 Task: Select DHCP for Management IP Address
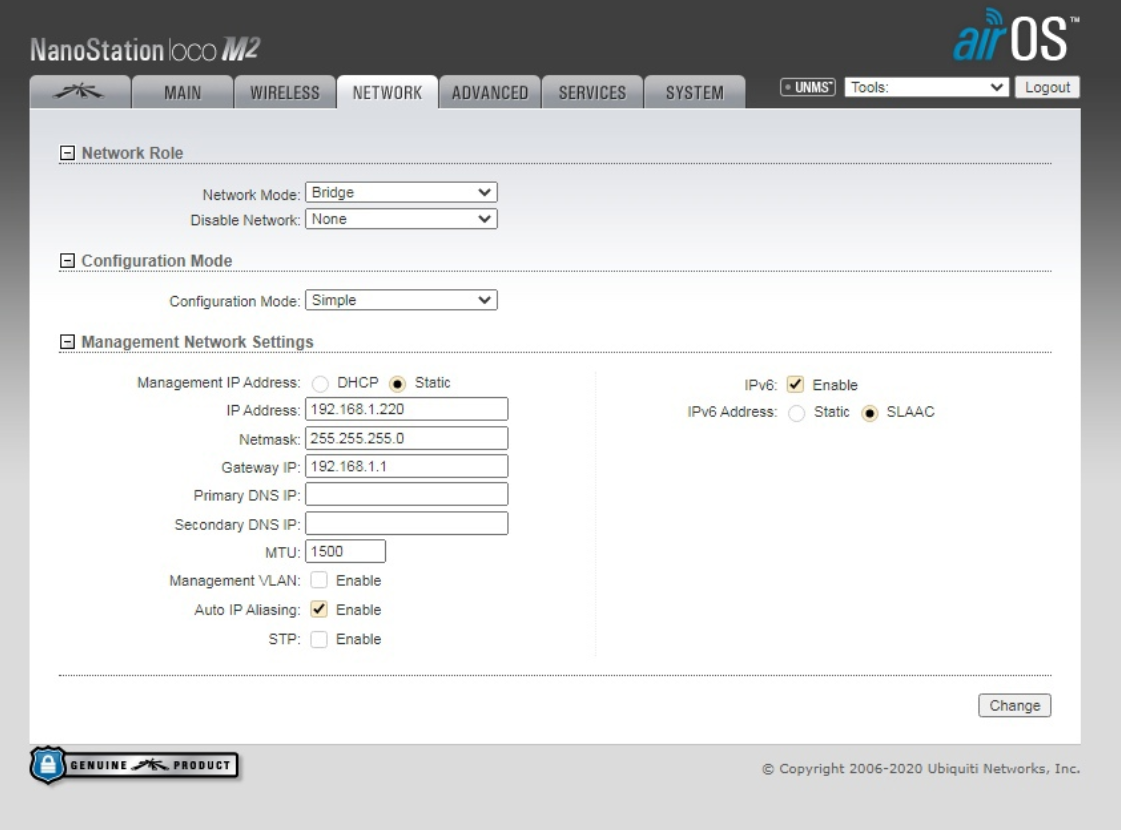pyautogui.click(x=321, y=384)
